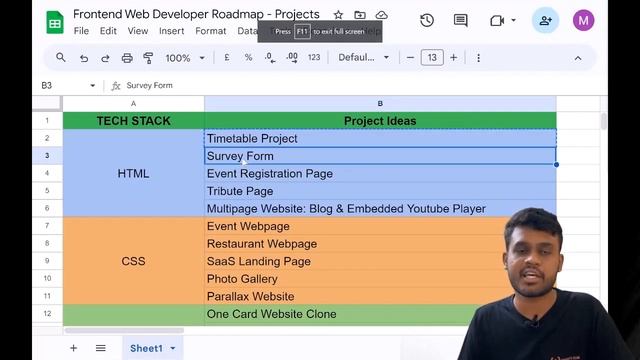Open the Name box dropdown arrow
The image size is (640, 360).
pos(93,86)
